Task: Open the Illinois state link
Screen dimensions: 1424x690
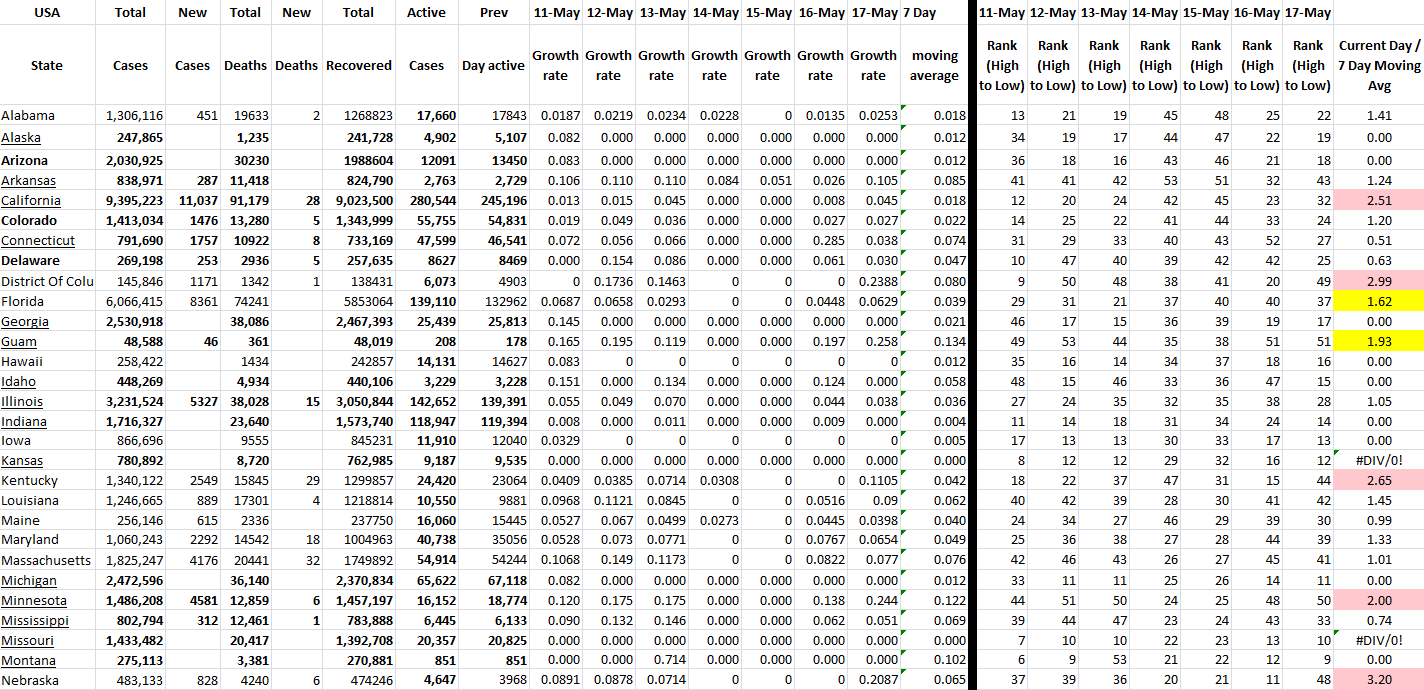Action: point(22,401)
